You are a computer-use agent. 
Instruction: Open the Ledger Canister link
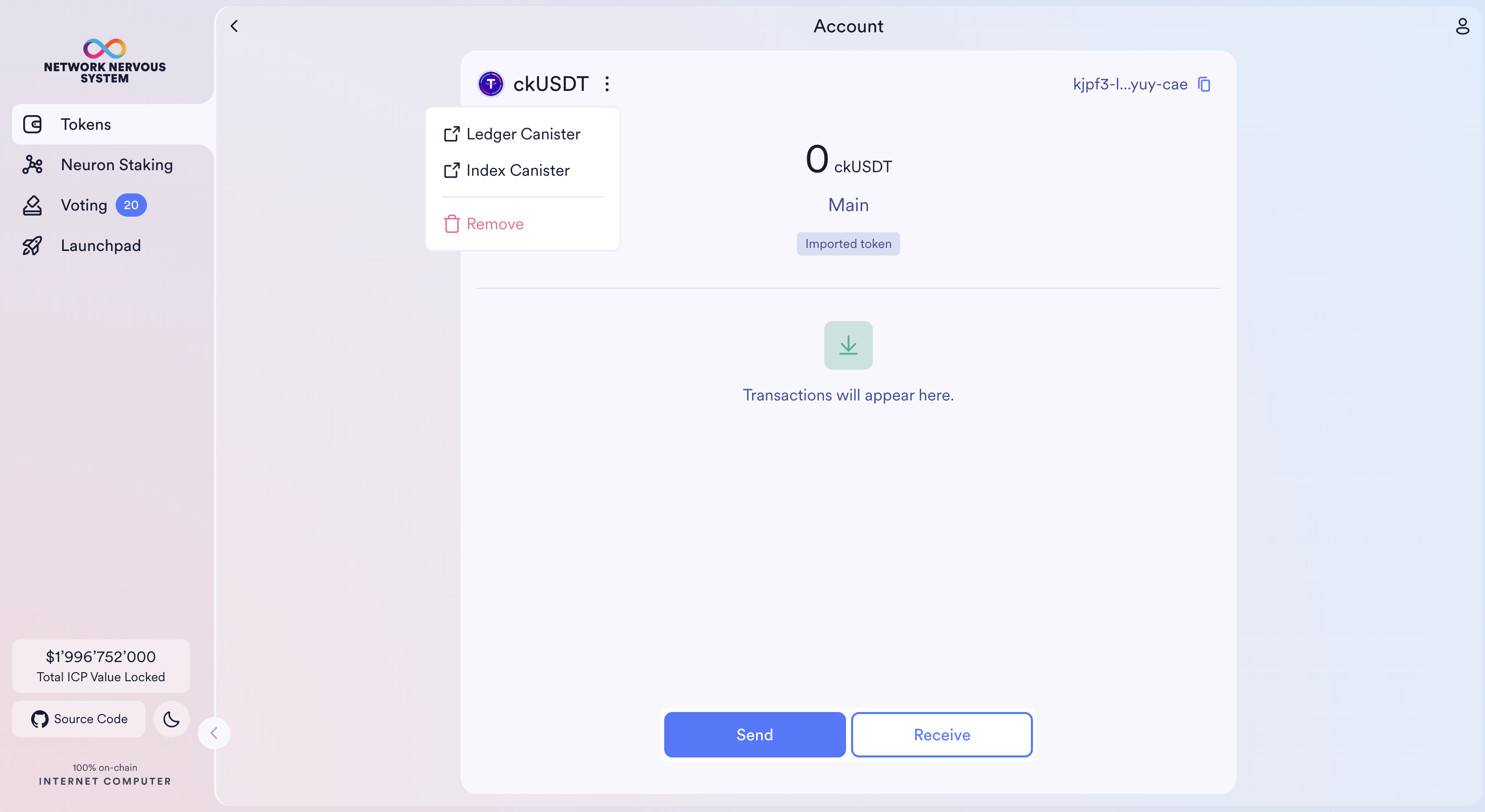[x=523, y=133]
